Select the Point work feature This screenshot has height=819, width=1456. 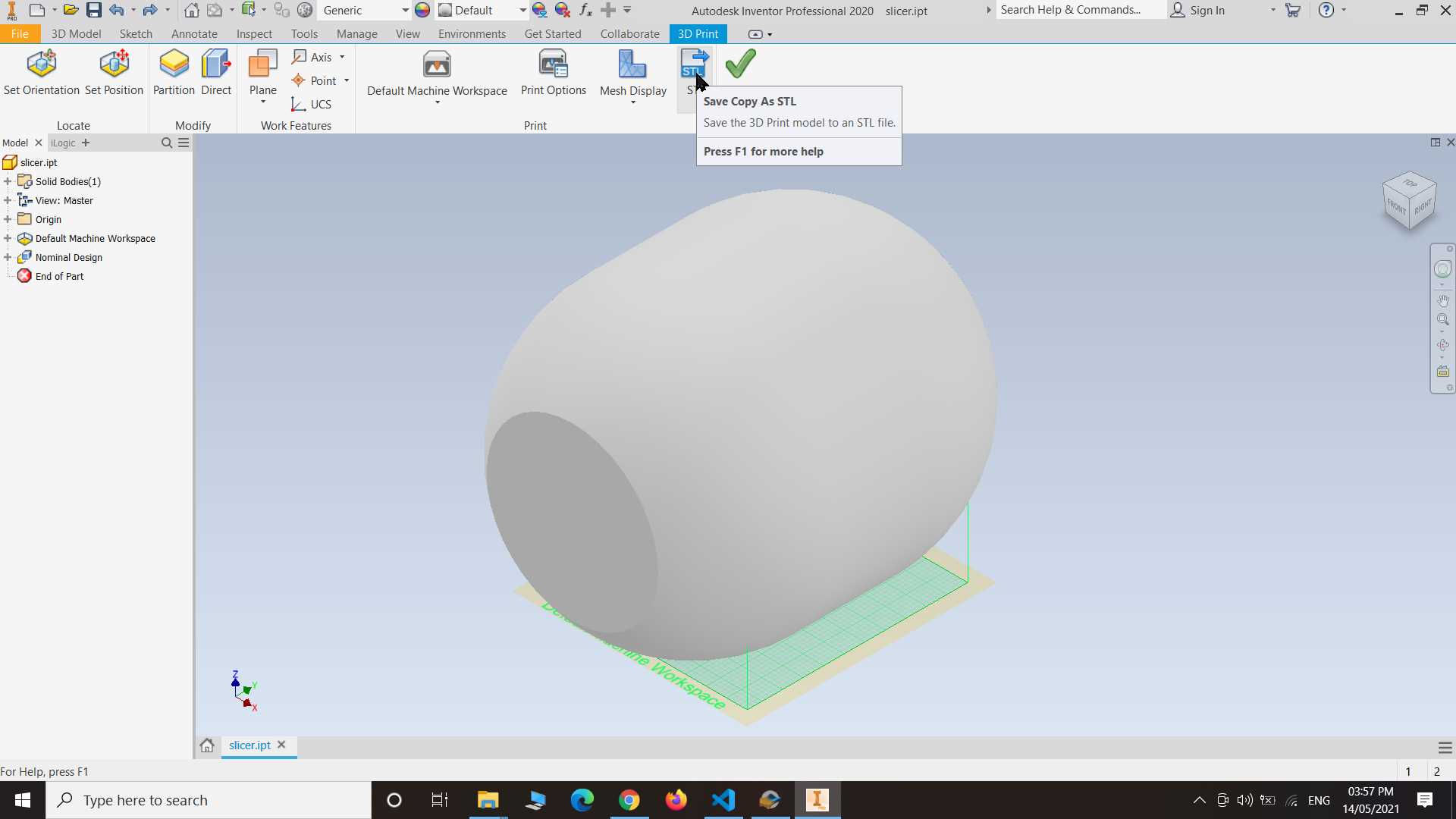point(315,80)
